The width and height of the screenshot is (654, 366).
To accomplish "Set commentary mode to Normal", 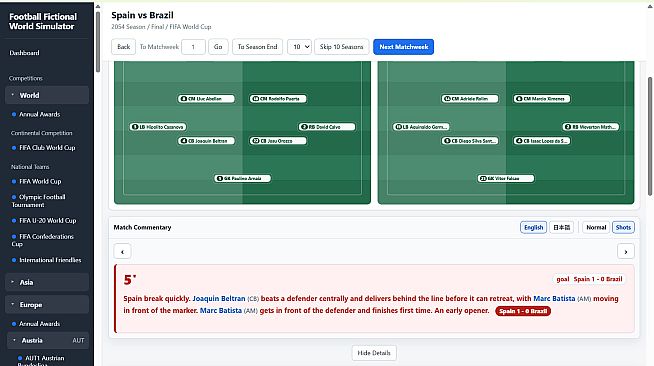I will coord(596,227).
